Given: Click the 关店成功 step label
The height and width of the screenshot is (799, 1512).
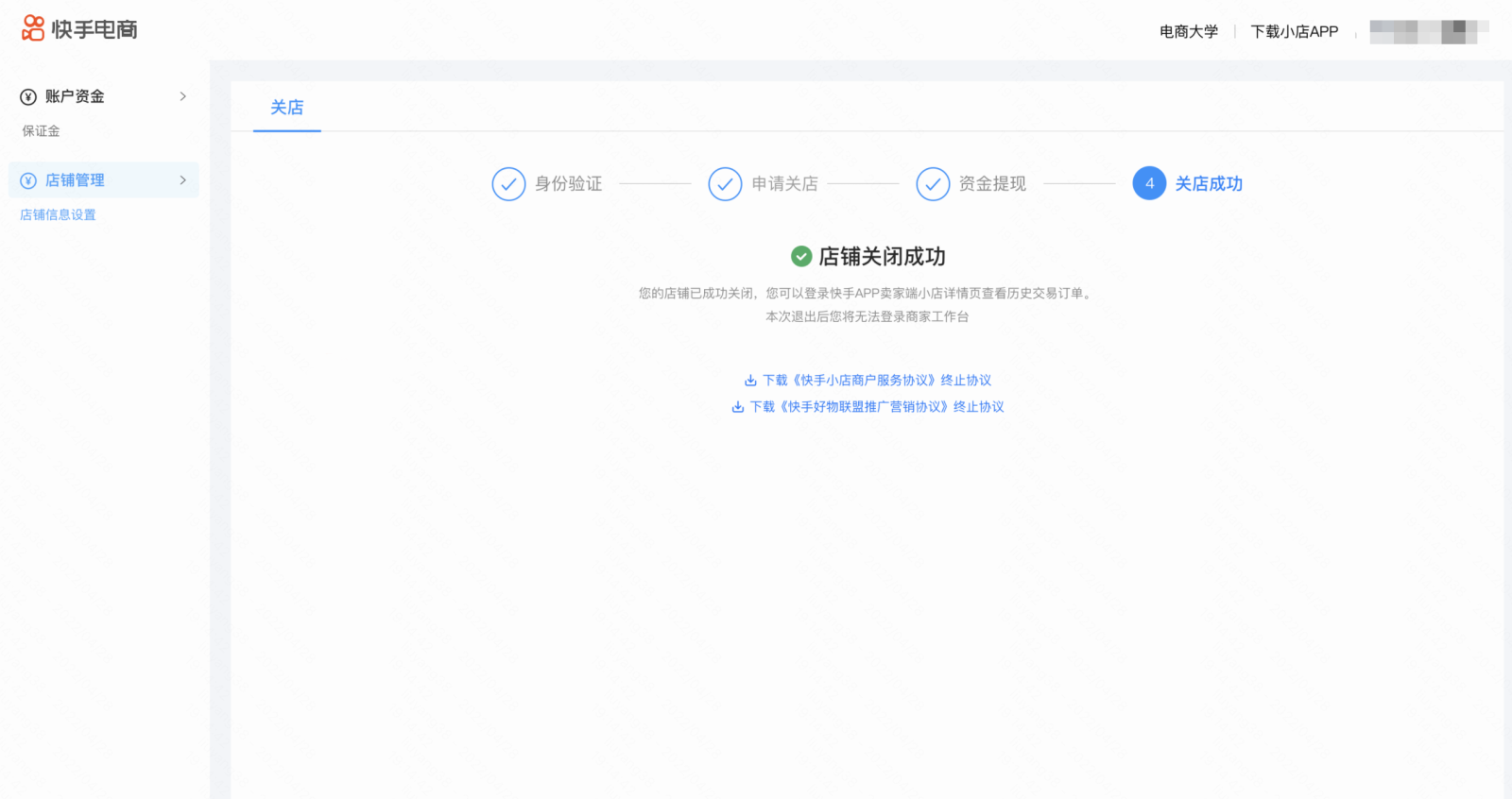Looking at the screenshot, I should pos(1208,184).
